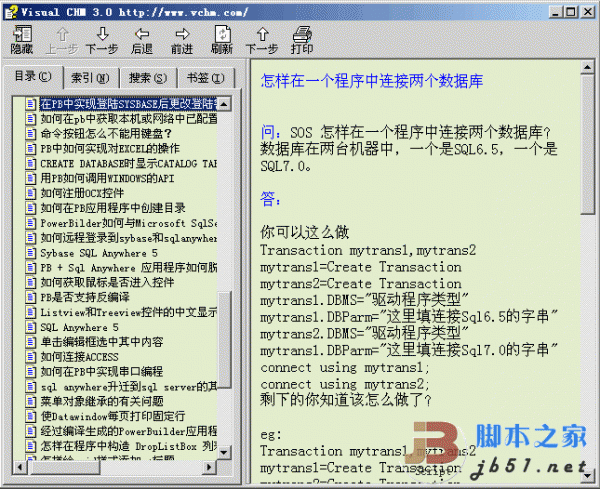The height and width of the screenshot is (489, 600).
Task: Open topic PB是否支持反编译
Action: (85, 297)
